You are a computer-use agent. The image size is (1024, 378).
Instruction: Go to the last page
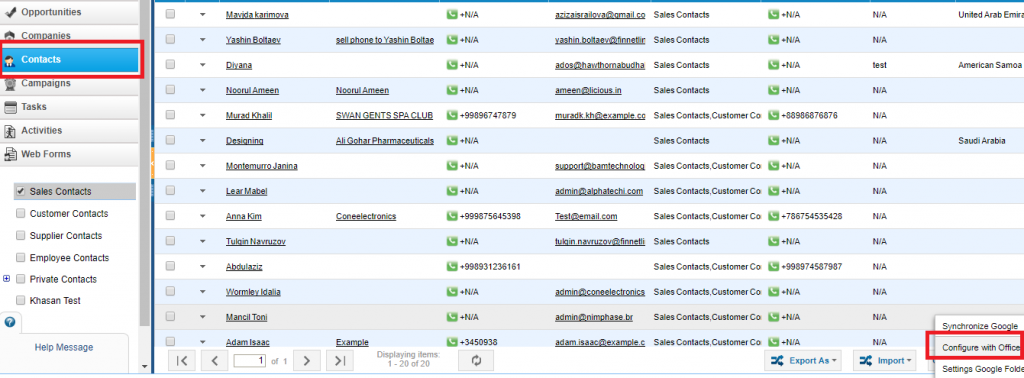click(x=340, y=360)
